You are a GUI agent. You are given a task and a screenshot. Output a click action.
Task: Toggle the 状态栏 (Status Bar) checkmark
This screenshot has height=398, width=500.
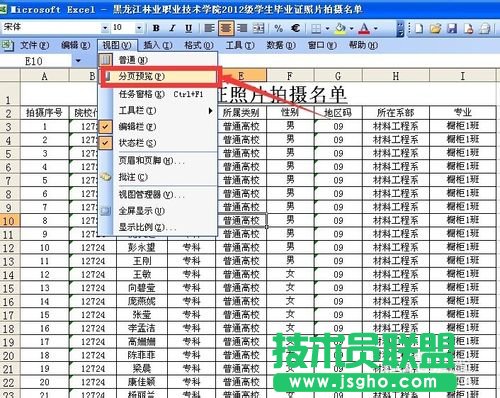[105, 143]
